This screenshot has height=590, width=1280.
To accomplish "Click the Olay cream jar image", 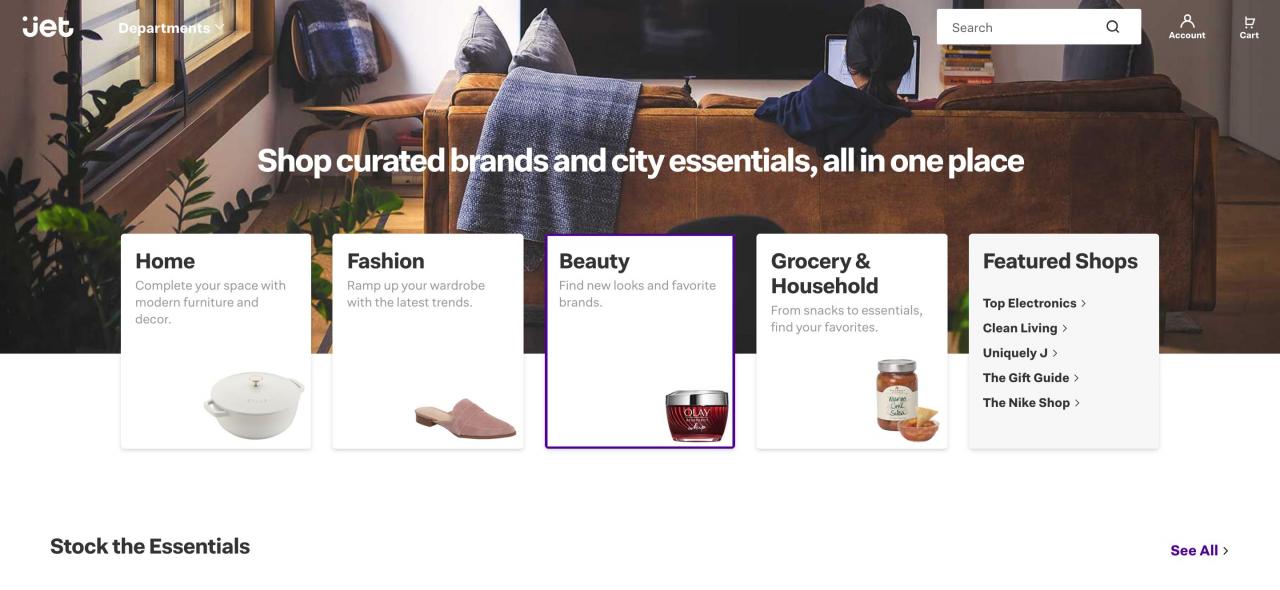I will (x=697, y=416).
